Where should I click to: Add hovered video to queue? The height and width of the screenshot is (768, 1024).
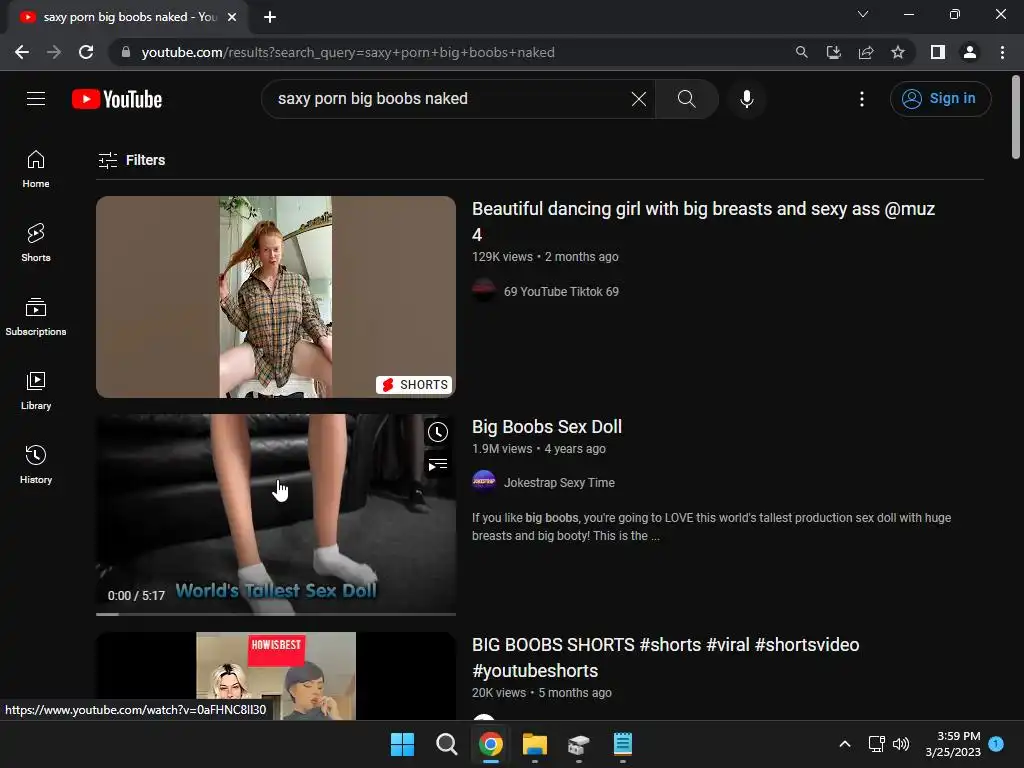[438, 465]
